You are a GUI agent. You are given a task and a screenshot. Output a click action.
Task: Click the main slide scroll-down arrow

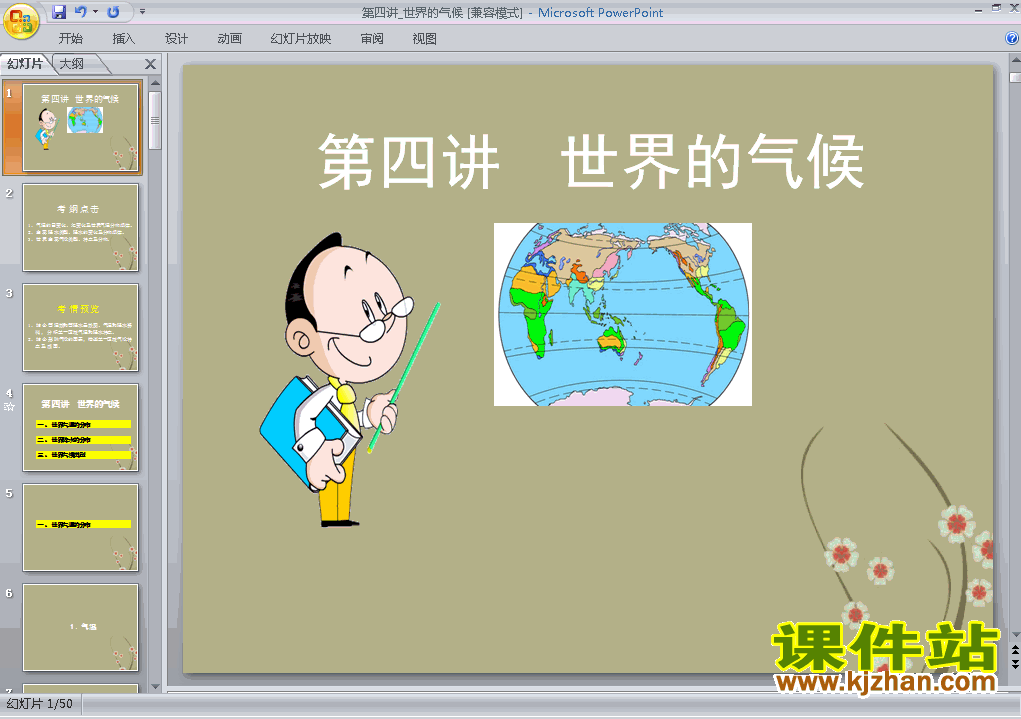[1015, 635]
